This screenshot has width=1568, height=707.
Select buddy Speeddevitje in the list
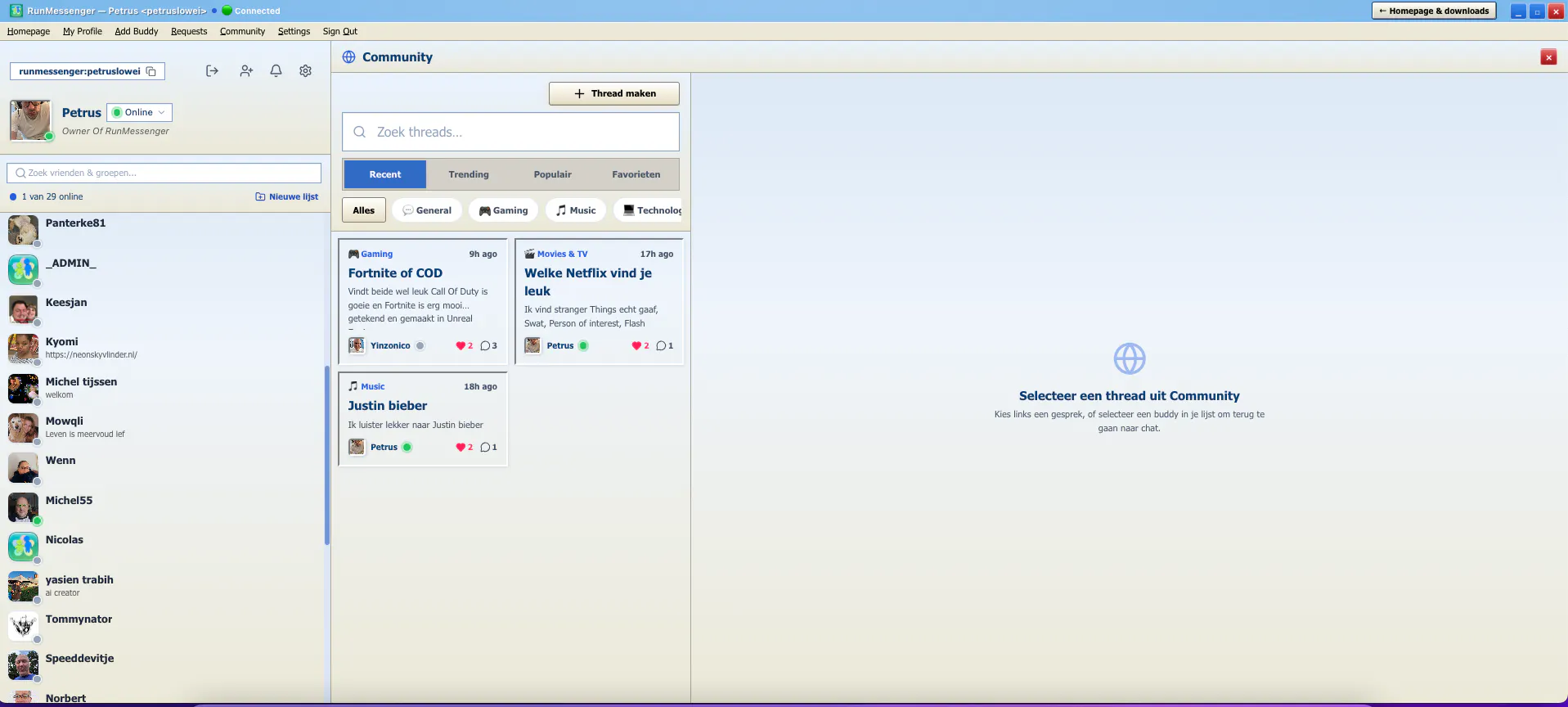click(164, 665)
